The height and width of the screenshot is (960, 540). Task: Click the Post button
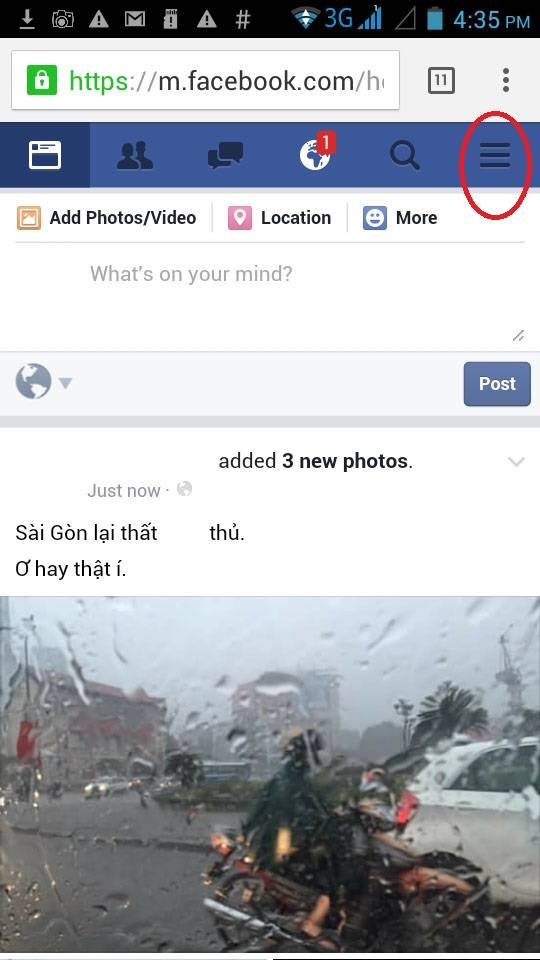click(497, 384)
